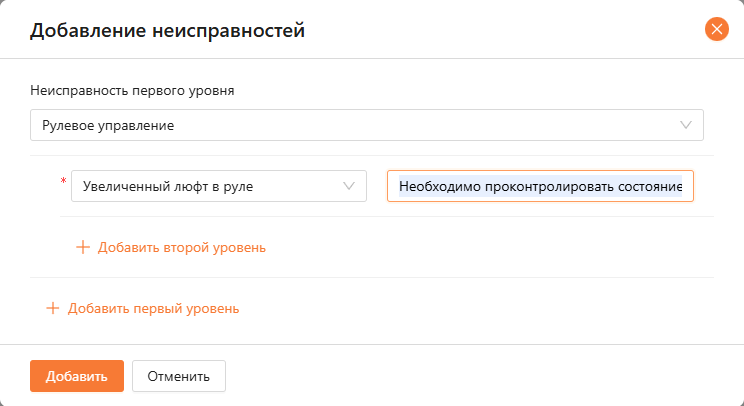This screenshot has width=744, height=406.
Task: Click the Добавление неисправностей dialog title
Action: (x=167, y=31)
